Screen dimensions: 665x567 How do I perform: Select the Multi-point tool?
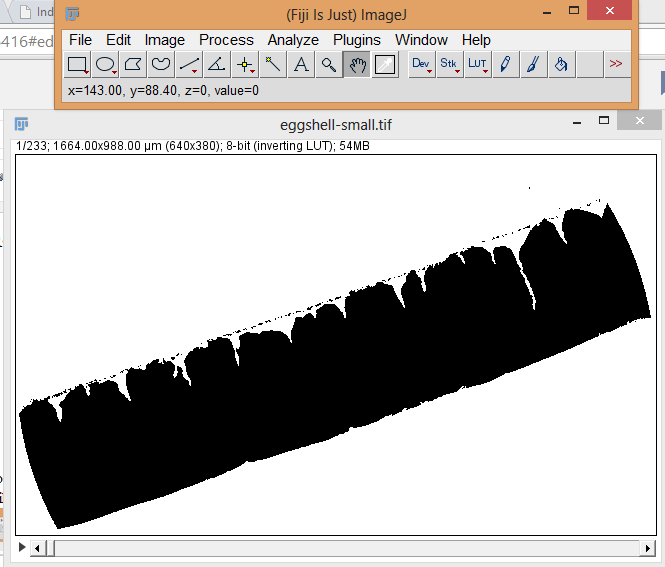click(245, 64)
